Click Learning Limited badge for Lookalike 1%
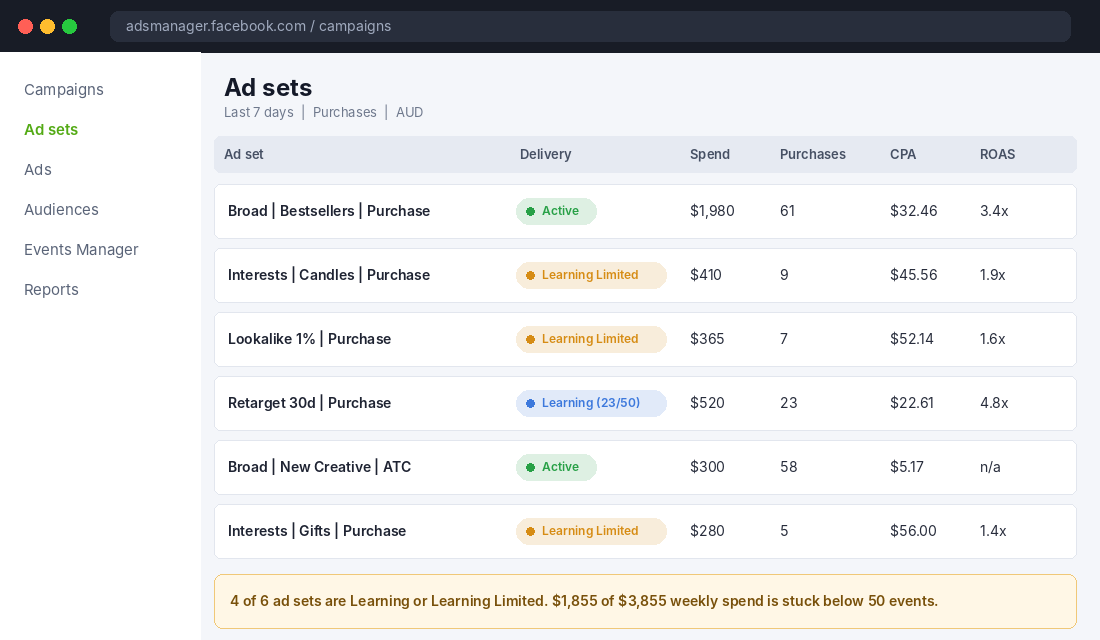Viewport: 1100px width, 640px height. click(x=591, y=339)
